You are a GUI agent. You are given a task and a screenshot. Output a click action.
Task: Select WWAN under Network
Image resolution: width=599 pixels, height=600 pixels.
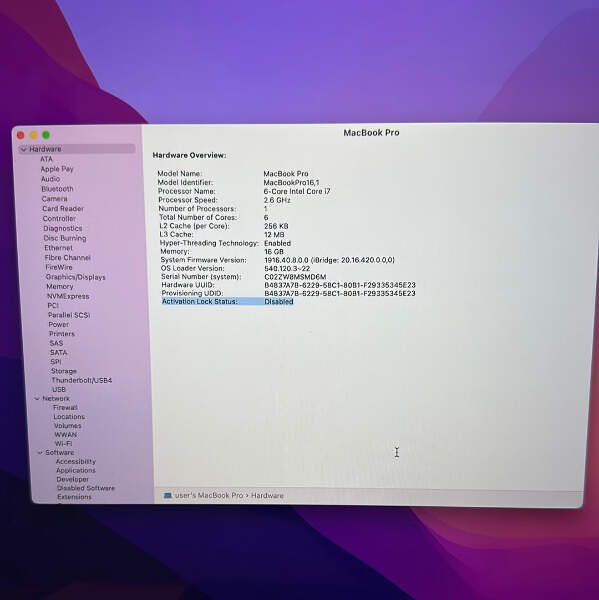click(65, 435)
